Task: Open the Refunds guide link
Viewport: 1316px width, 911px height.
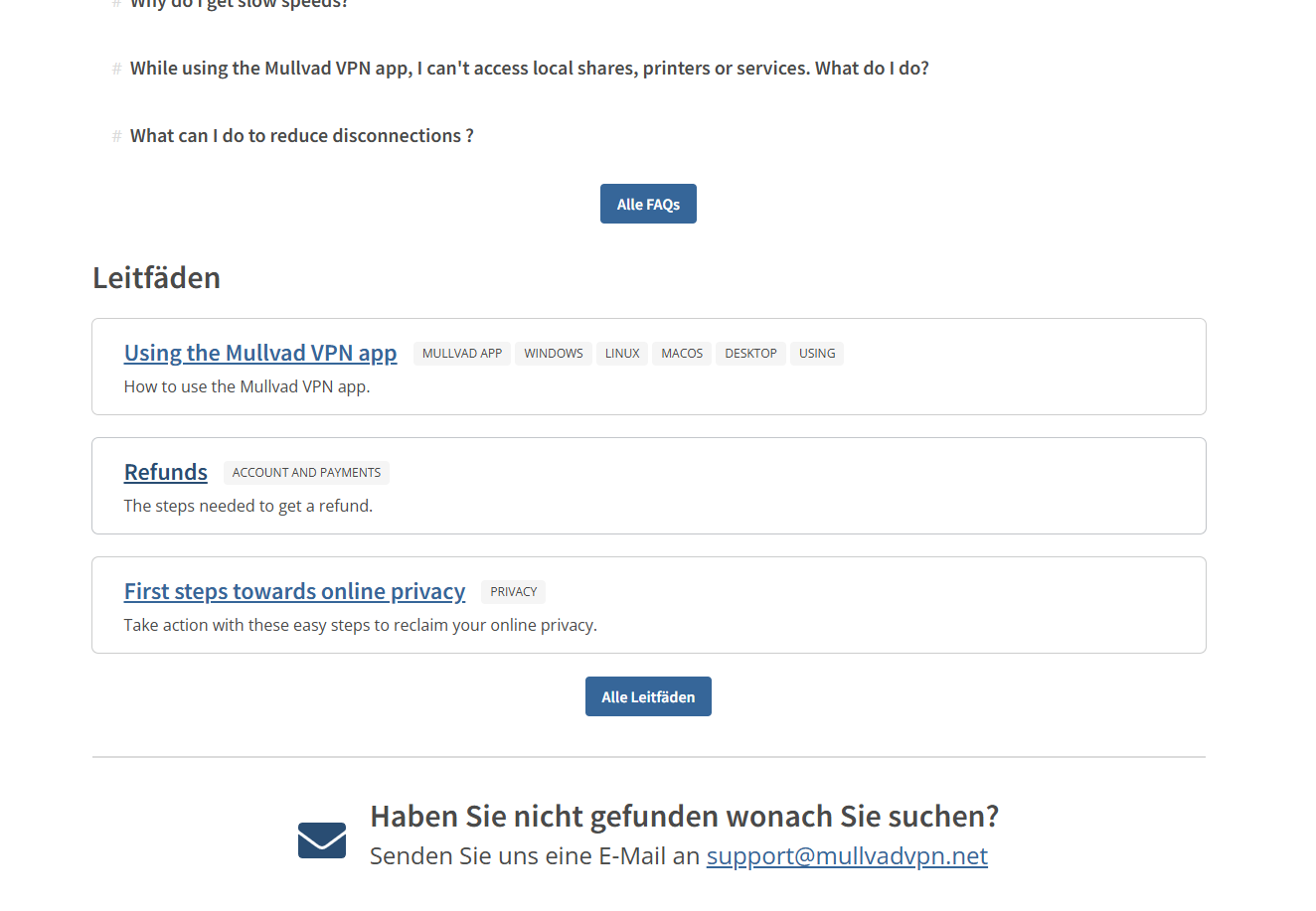Action: coord(166,472)
